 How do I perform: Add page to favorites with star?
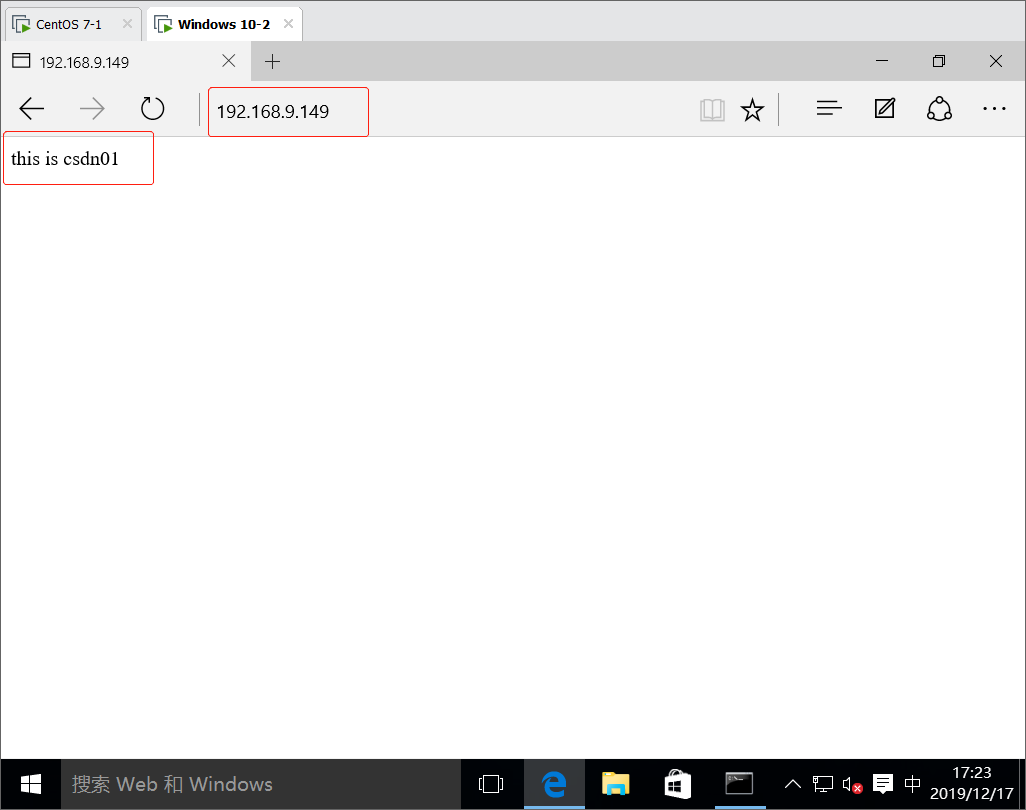coord(752,110)
